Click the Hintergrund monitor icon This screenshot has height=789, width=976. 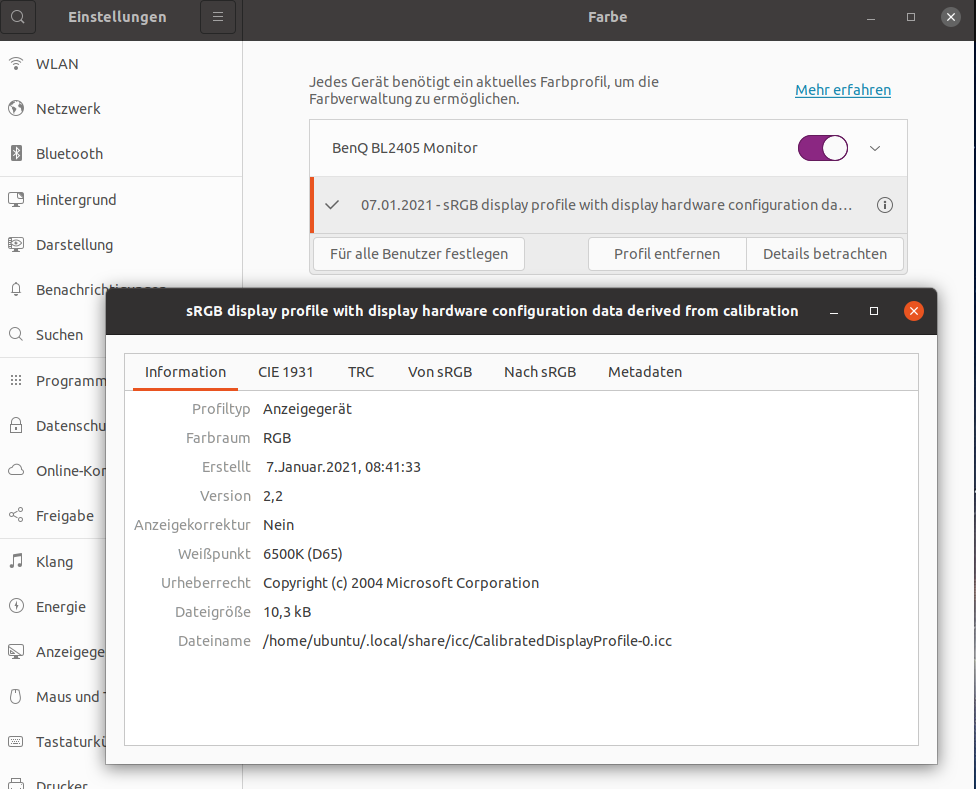coord(16,199)
